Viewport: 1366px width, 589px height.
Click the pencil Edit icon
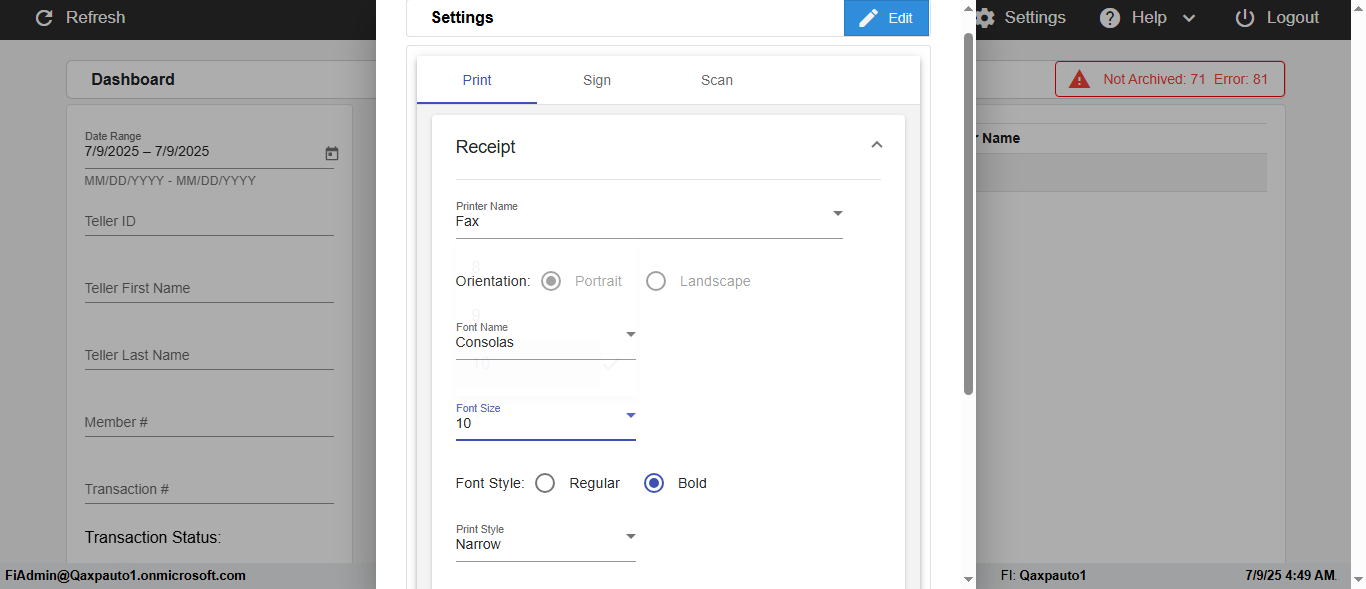(x=868, y=18)
